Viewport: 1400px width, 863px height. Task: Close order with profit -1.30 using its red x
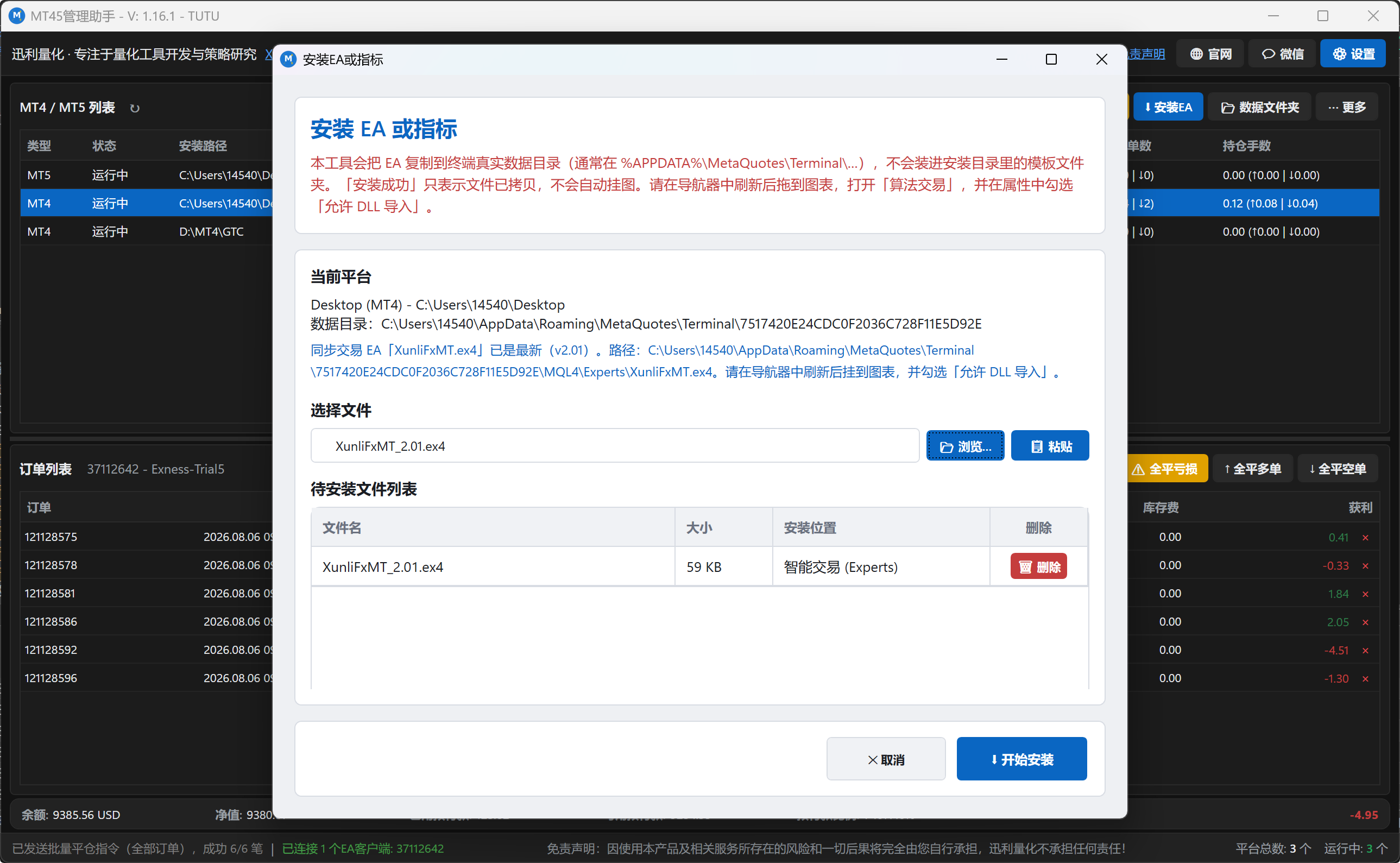1366,679
